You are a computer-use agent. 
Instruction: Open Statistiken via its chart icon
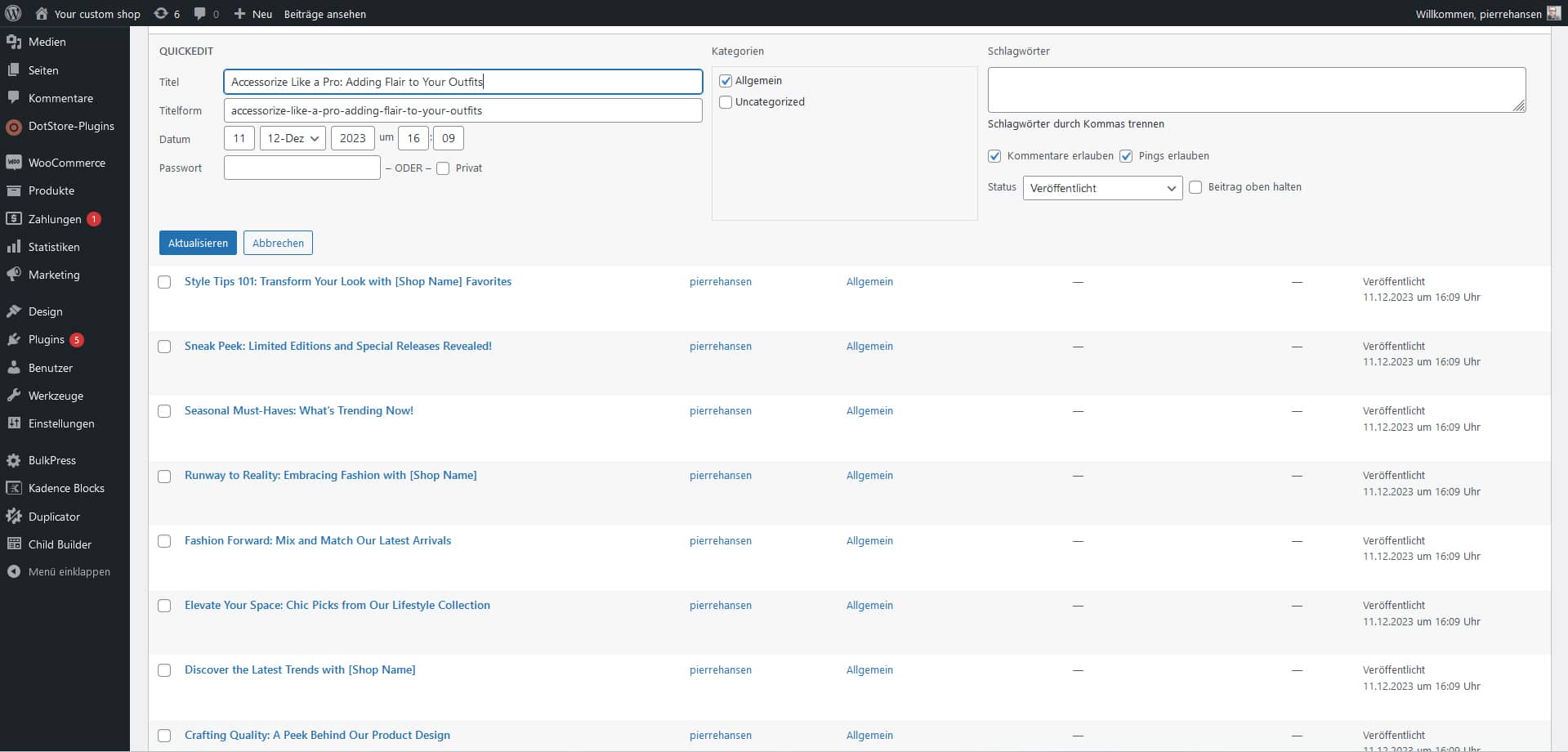coord(13,246)
